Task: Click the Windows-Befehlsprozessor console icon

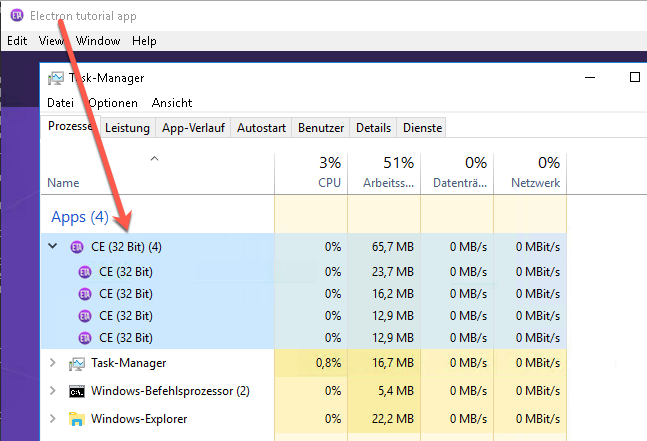Action: 77,391
